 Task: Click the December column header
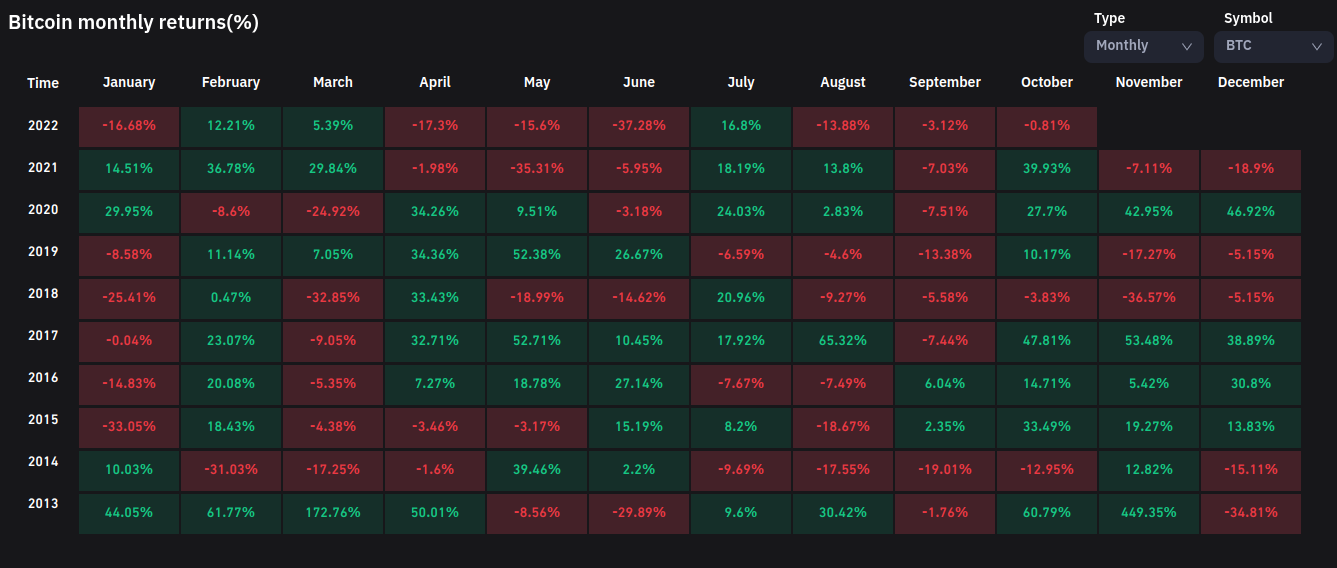pos(1251,82)
